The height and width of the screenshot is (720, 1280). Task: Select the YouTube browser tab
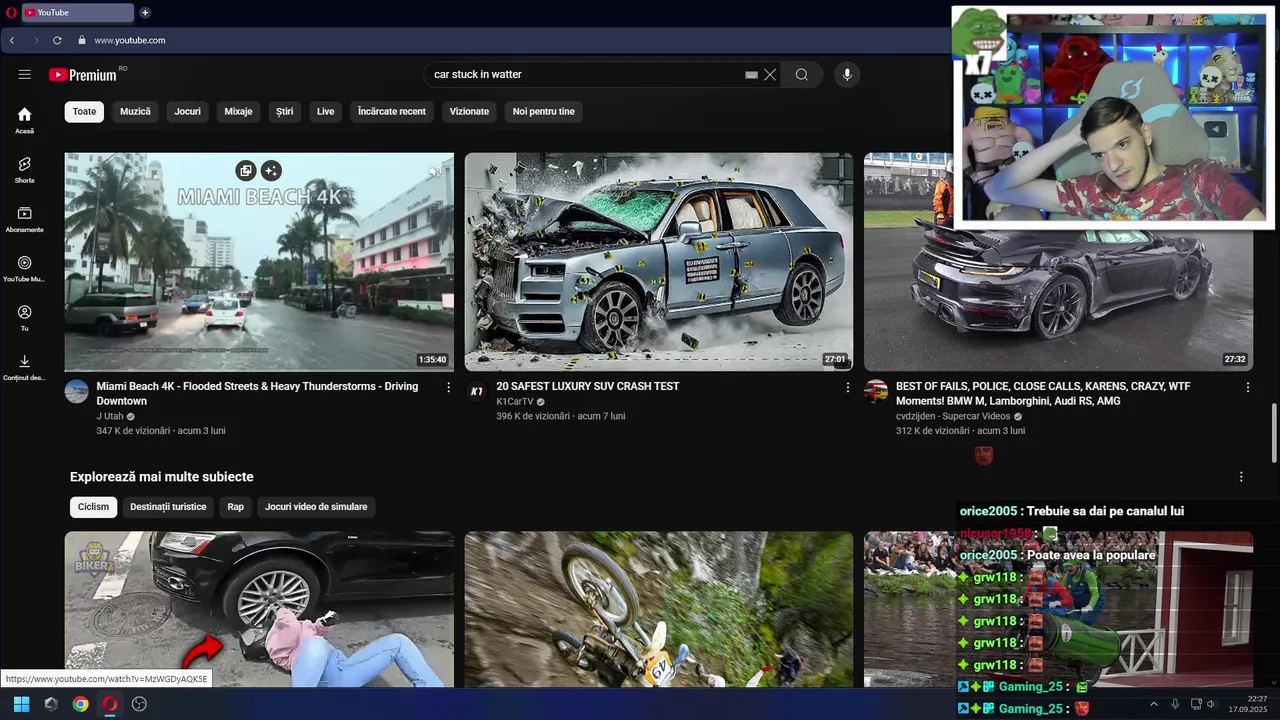(77, 13)
